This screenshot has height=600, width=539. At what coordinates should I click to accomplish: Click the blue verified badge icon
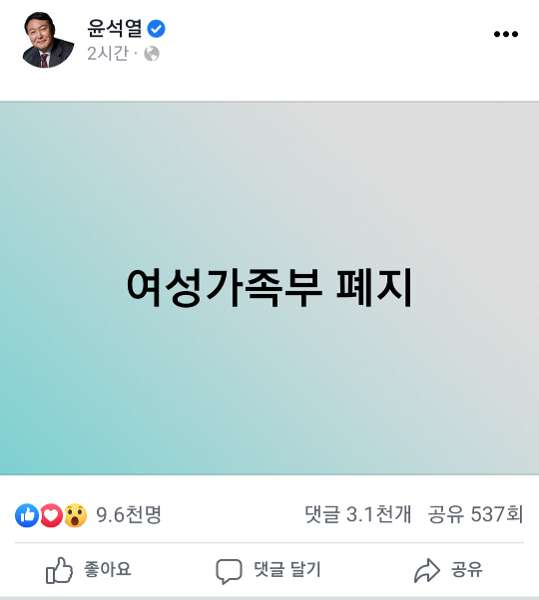tap(156, 29)
